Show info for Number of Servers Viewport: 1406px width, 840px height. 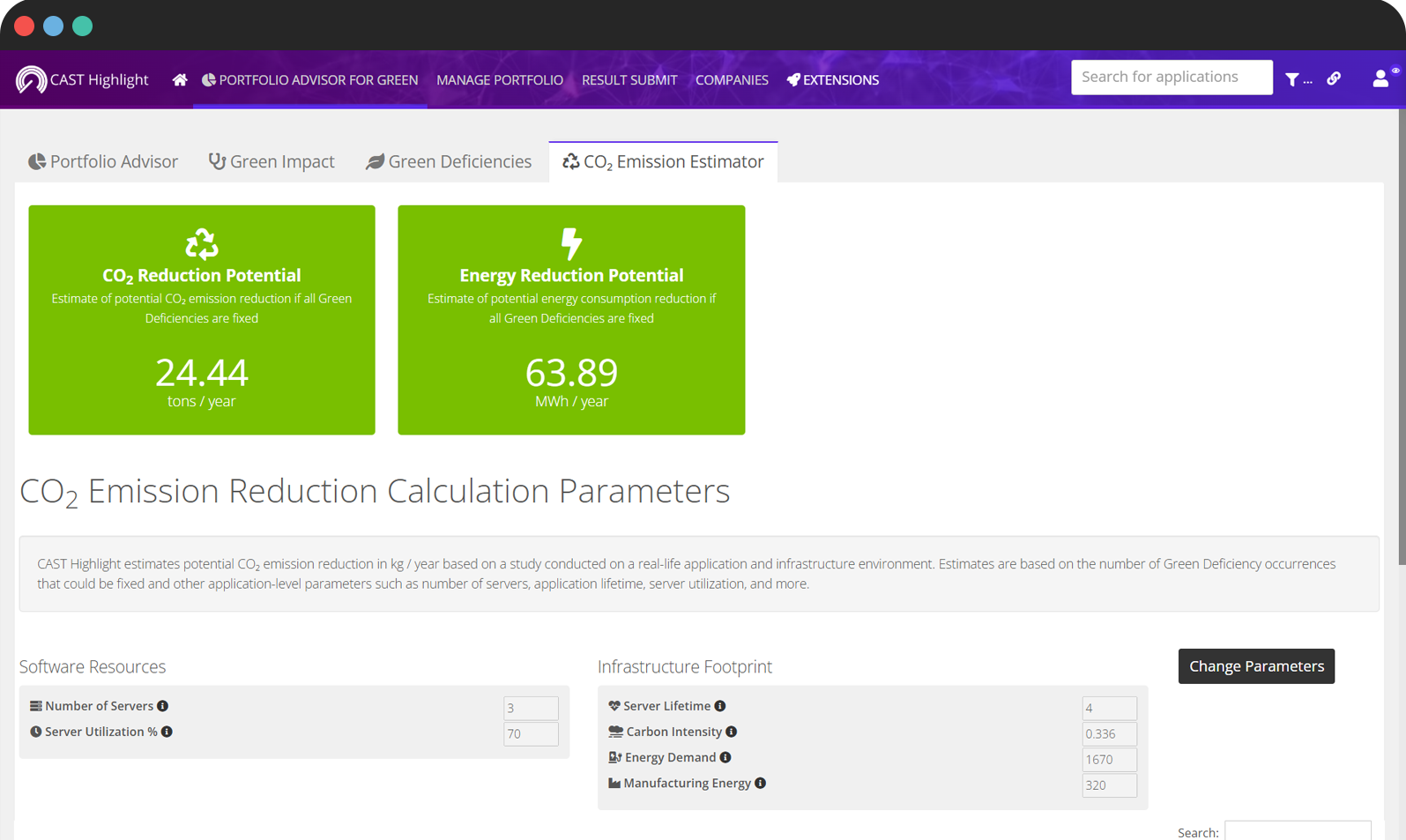coord(163,706)
